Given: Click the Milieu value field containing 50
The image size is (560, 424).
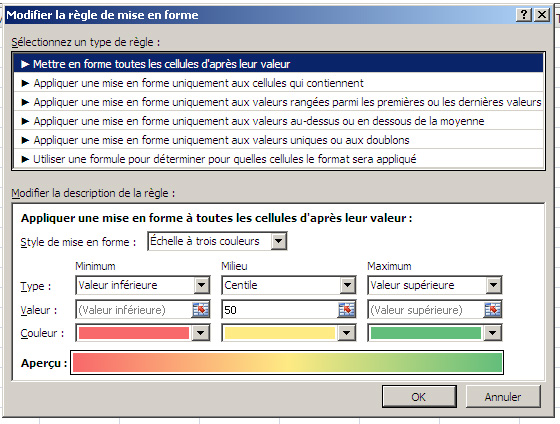Looking at the screenshot, I should [x=280, y=310].
